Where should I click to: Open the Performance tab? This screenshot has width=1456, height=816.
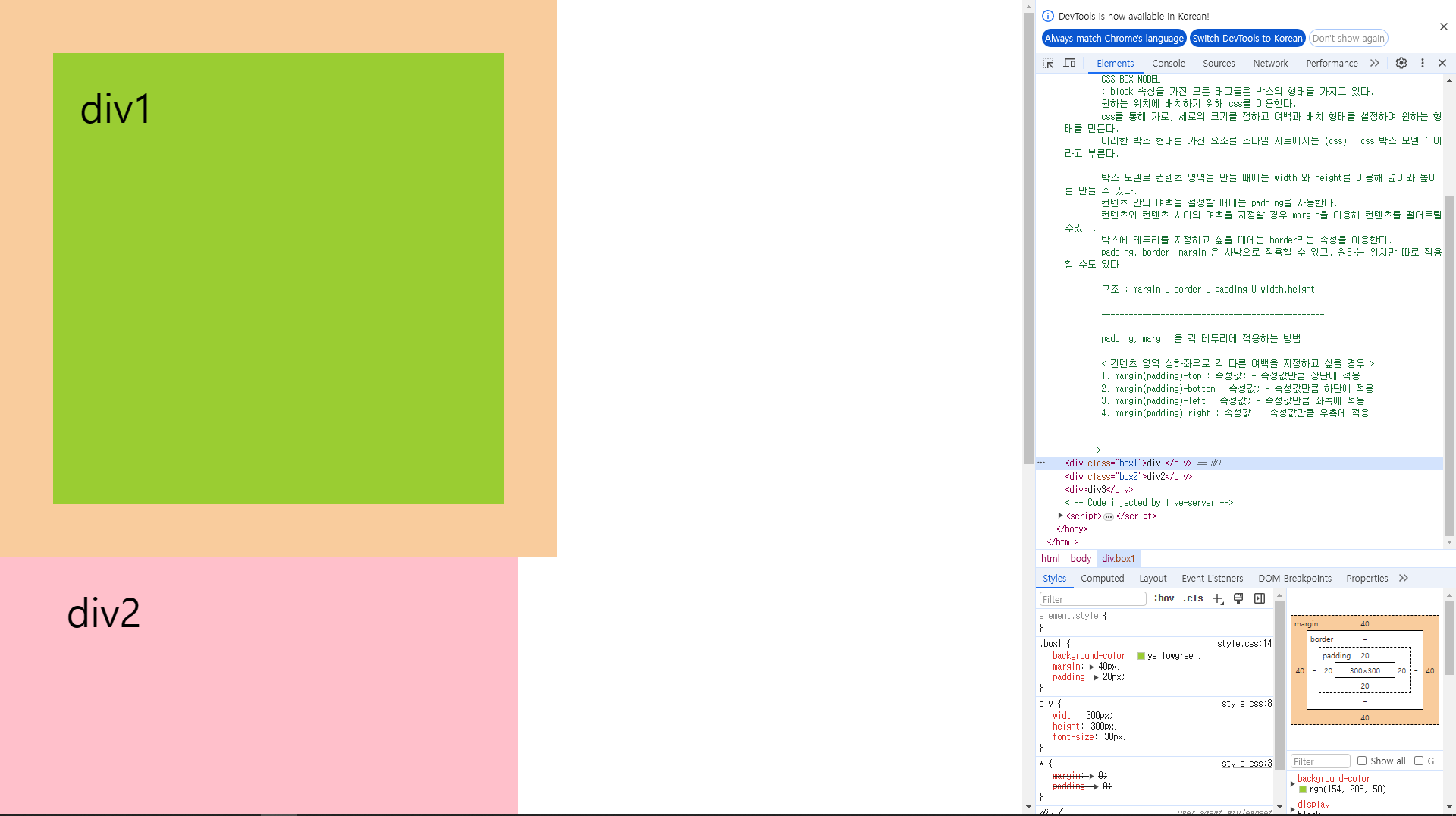1332,63
